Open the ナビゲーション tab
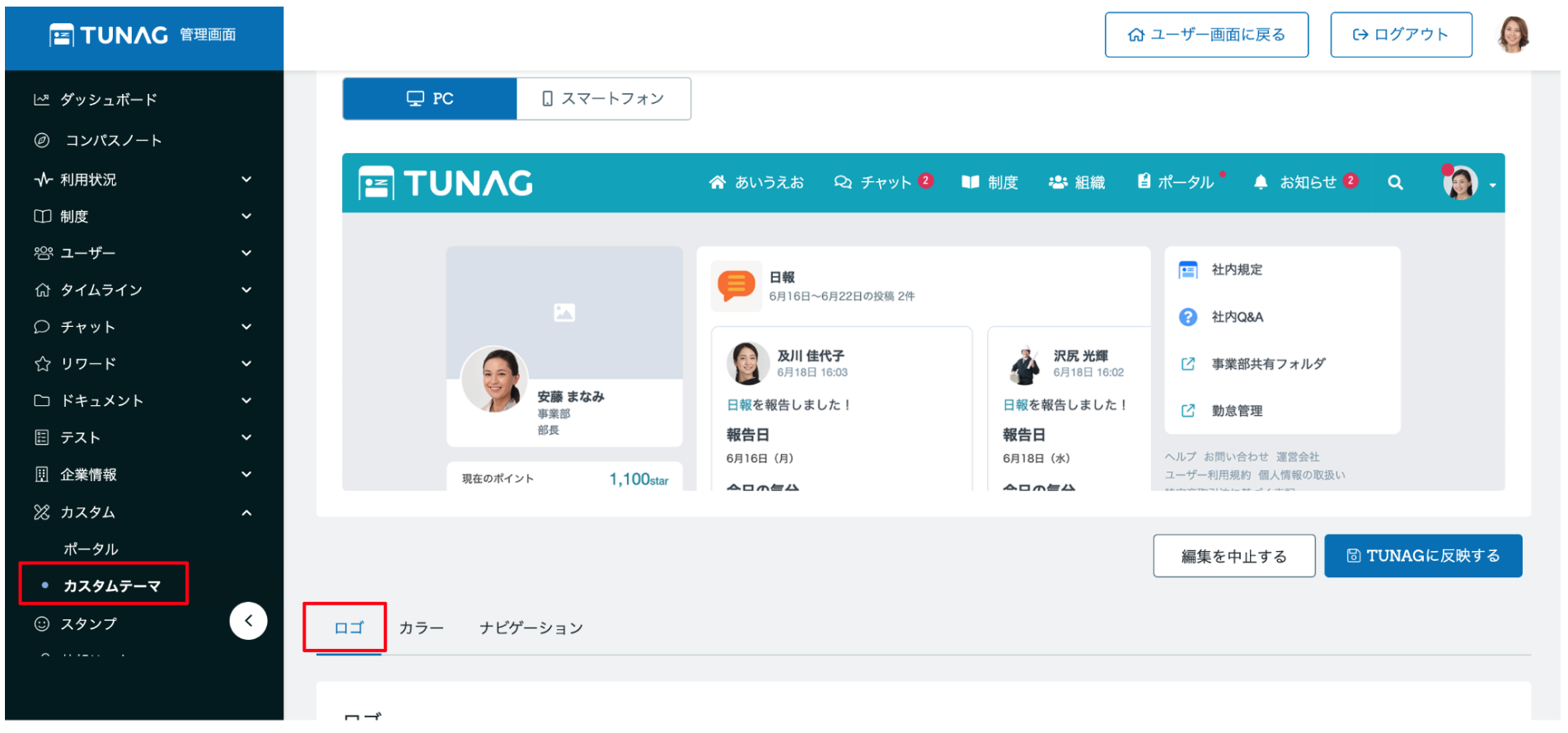 pos(531,628)
